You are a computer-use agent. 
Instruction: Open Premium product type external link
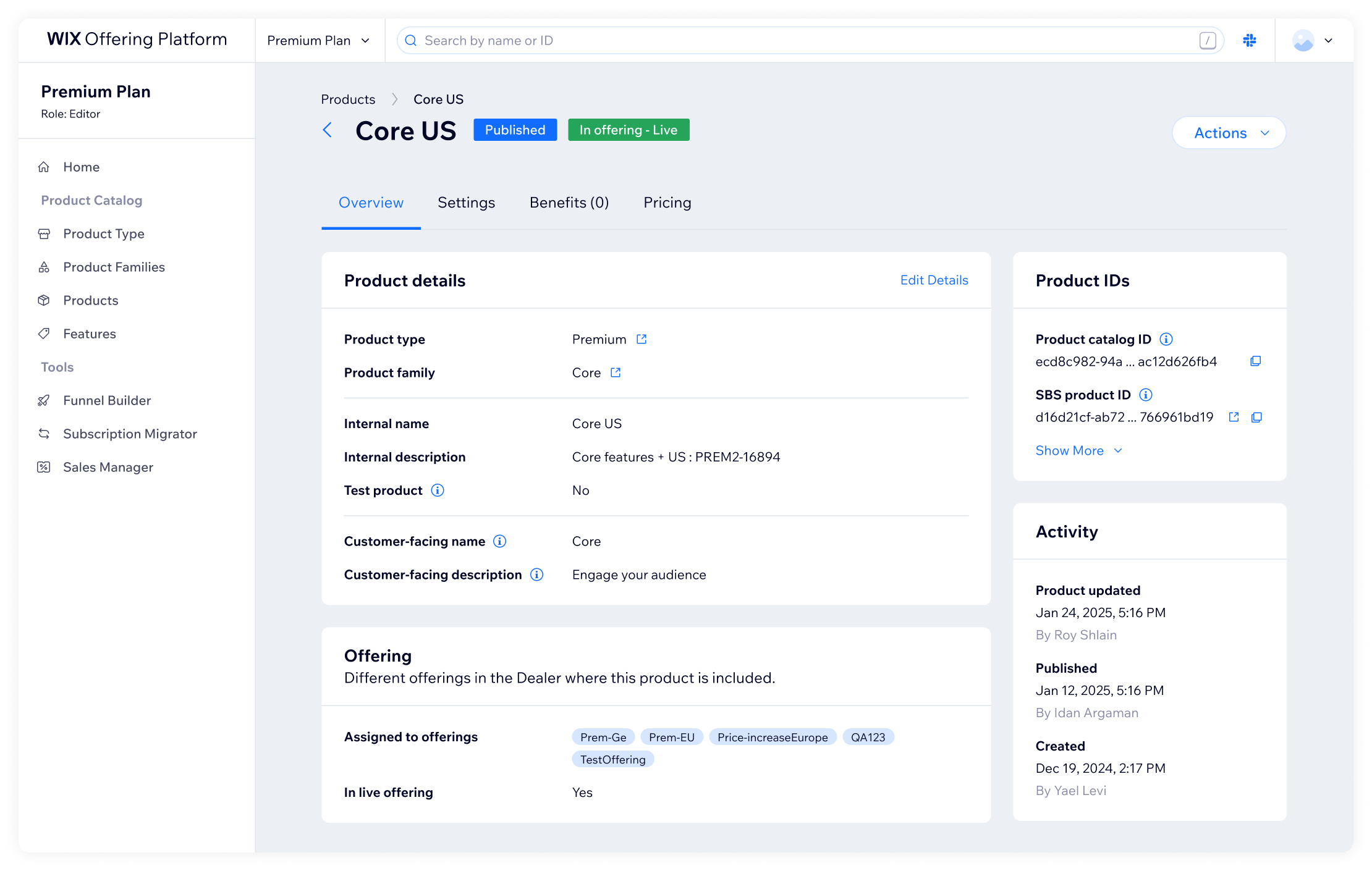642,339
